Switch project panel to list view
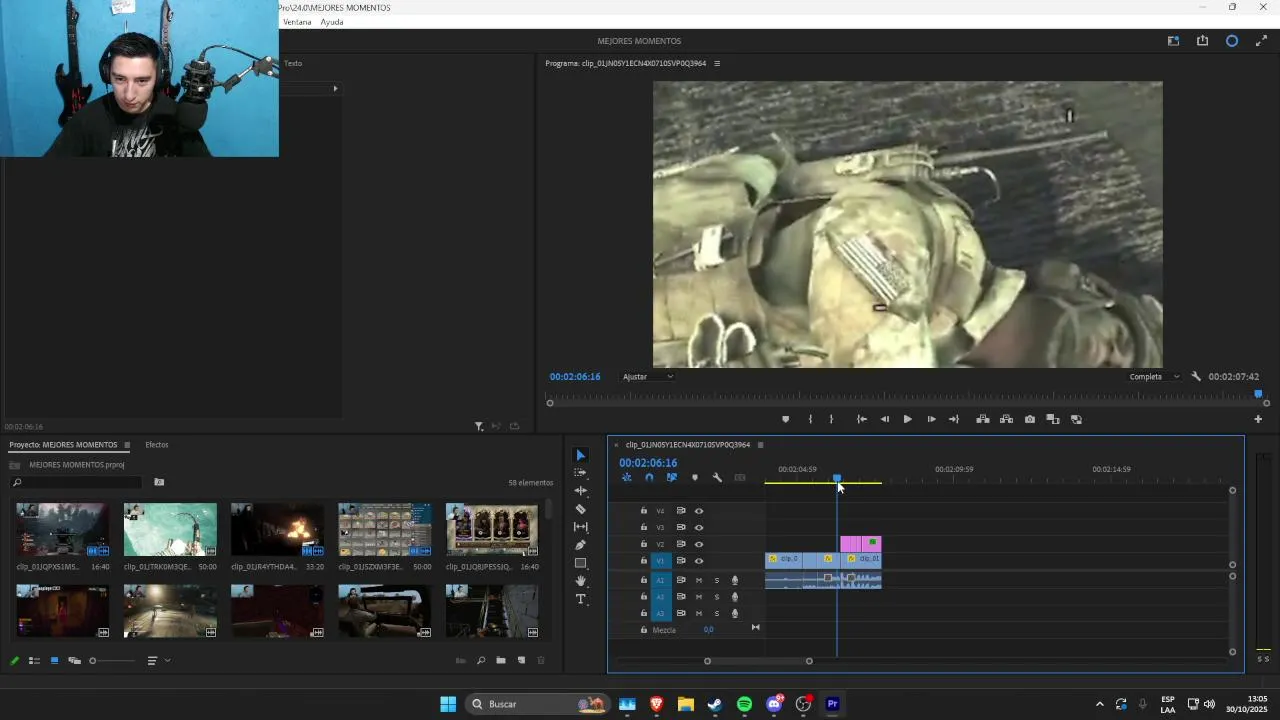The height and width of the screenshot is (720, 1280). (x=34, y=660)
